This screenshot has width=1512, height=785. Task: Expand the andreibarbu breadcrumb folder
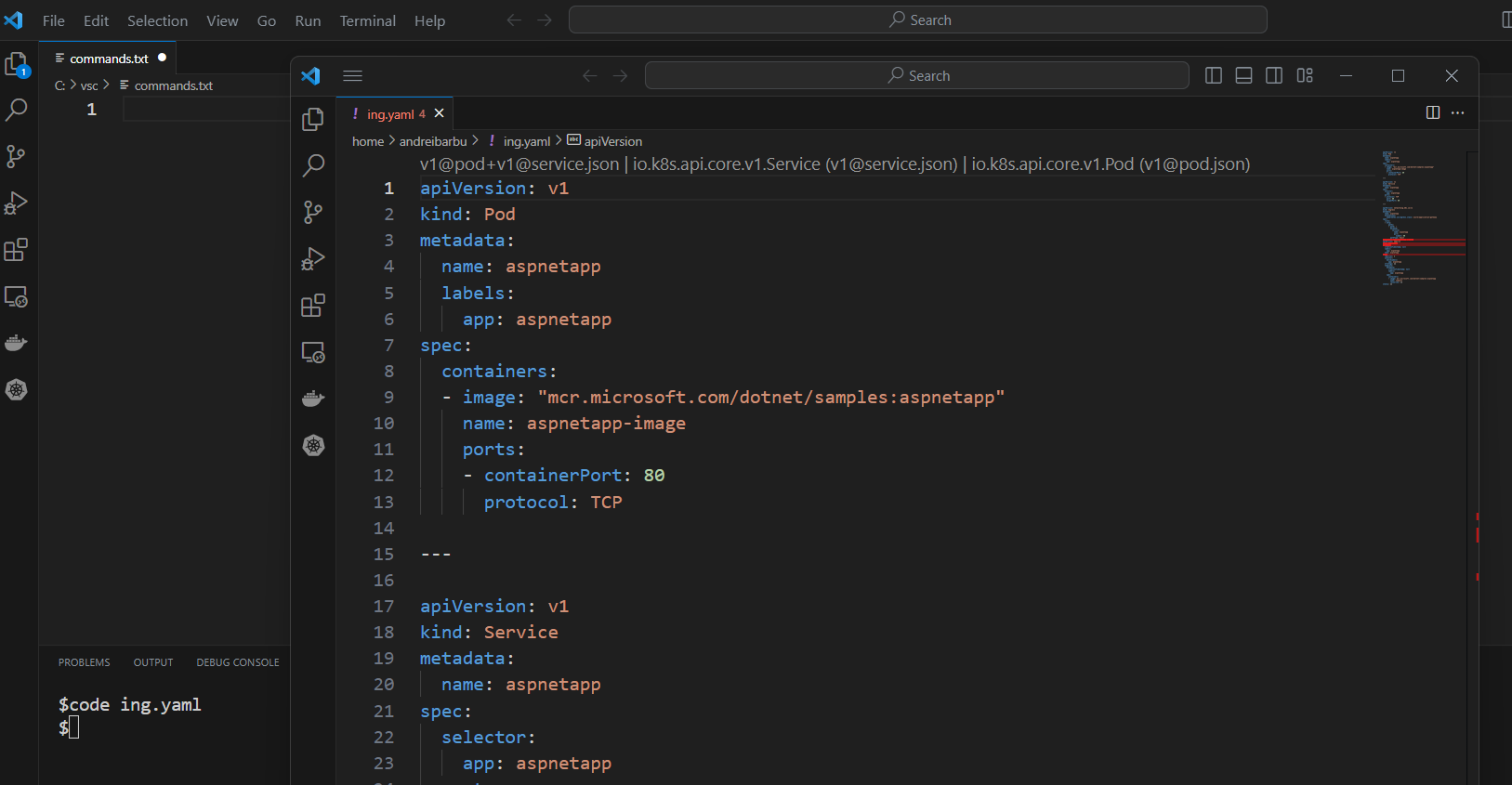(433, 141)
